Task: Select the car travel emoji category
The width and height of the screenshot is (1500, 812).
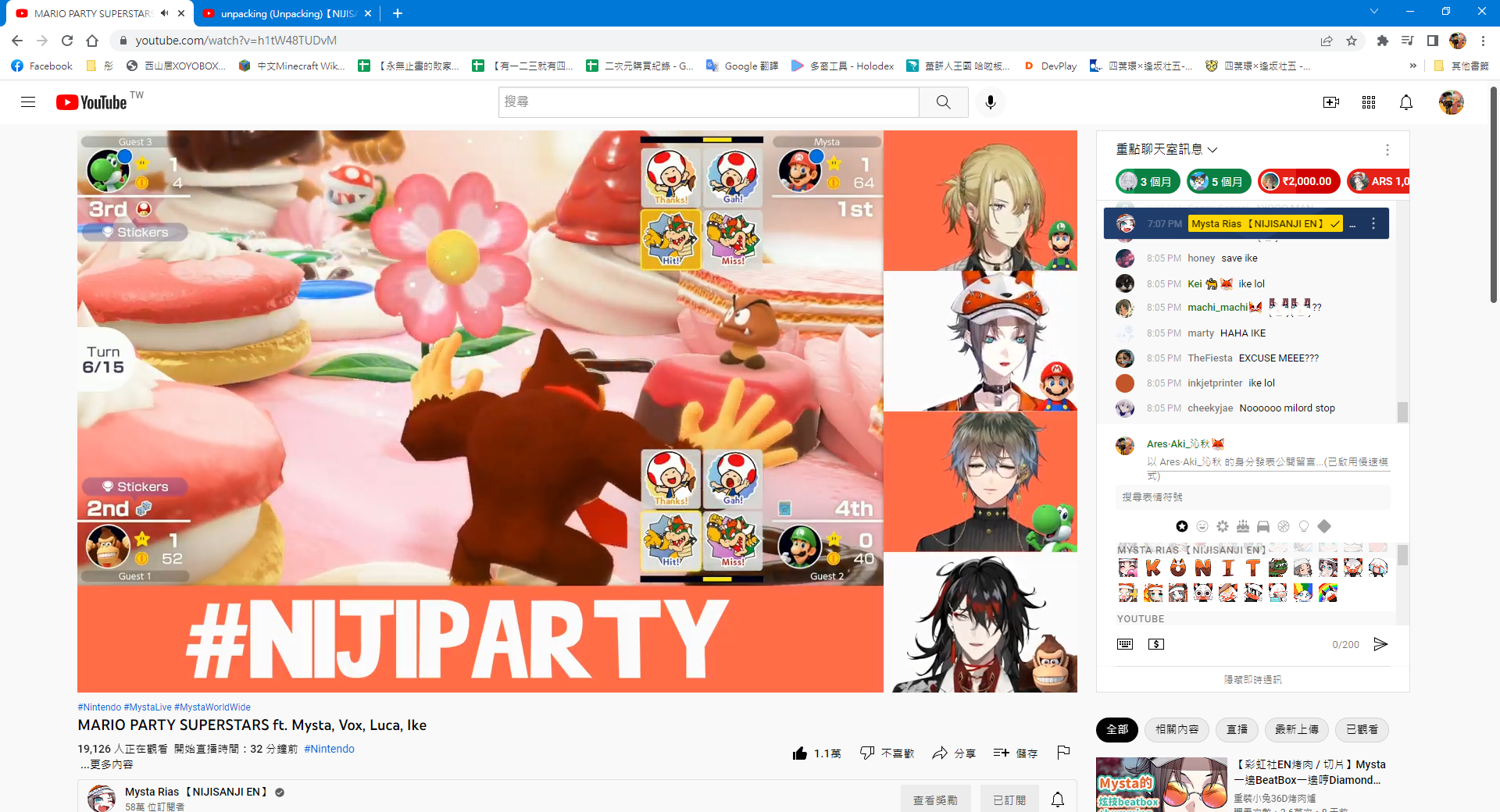Action: pyautogui.click(x=1263, y=526)
